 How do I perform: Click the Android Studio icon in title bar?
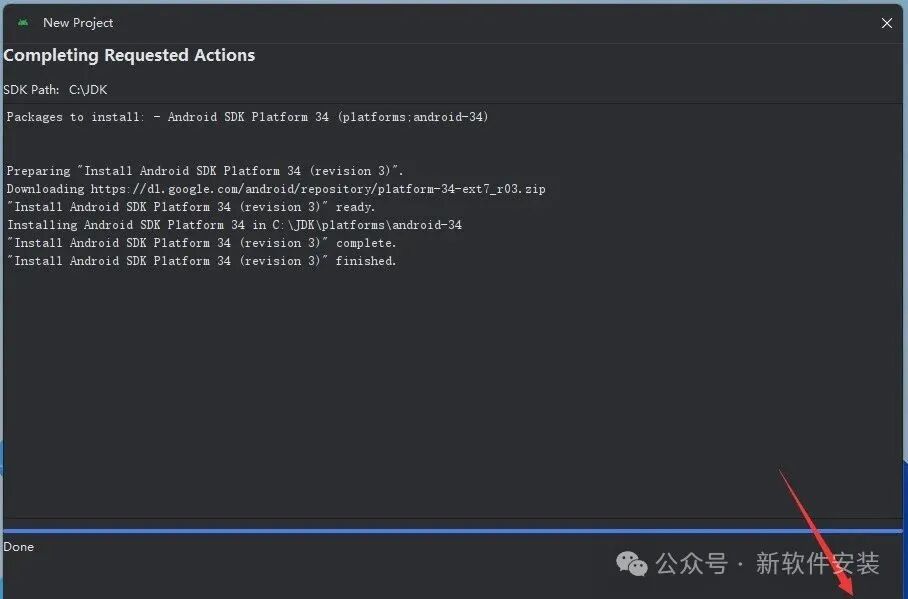23,23
